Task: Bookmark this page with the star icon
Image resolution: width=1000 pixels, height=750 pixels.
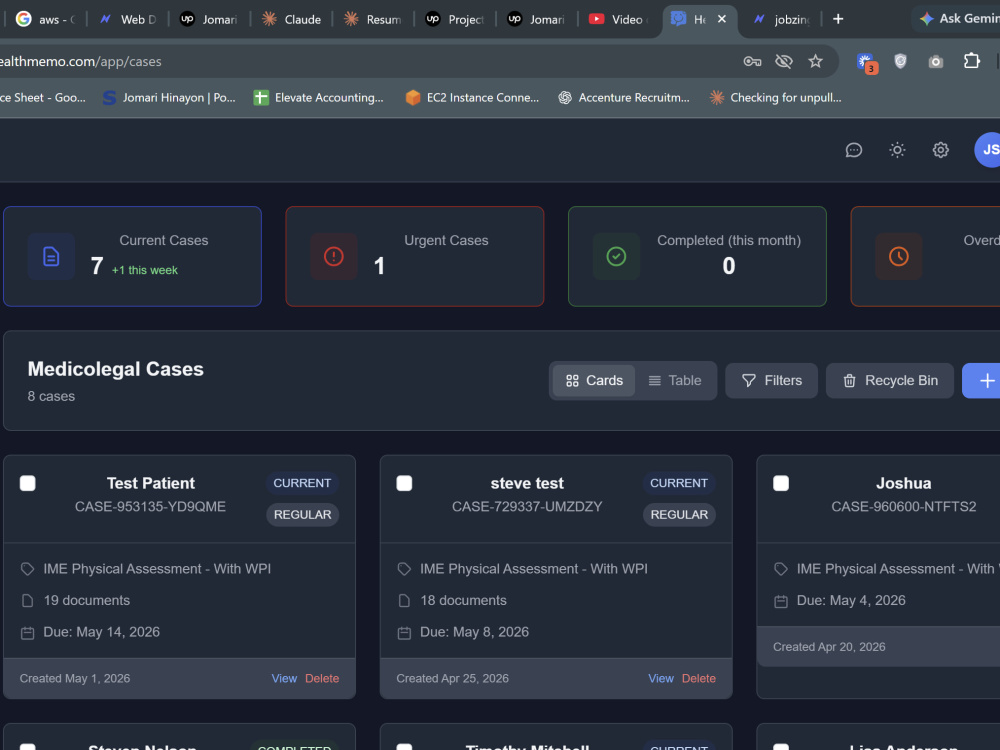Action: pos(815,61)
